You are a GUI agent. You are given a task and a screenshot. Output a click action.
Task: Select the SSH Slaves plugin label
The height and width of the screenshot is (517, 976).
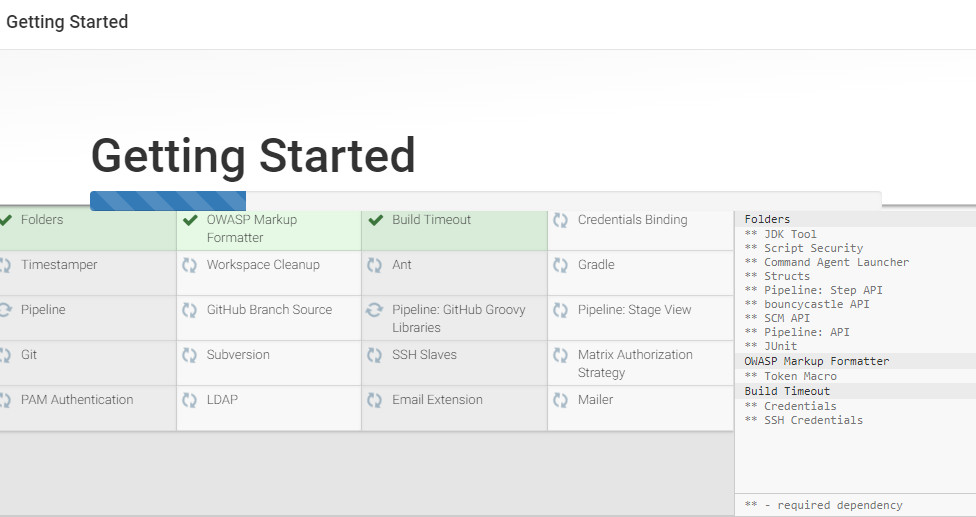coord(424,354)
